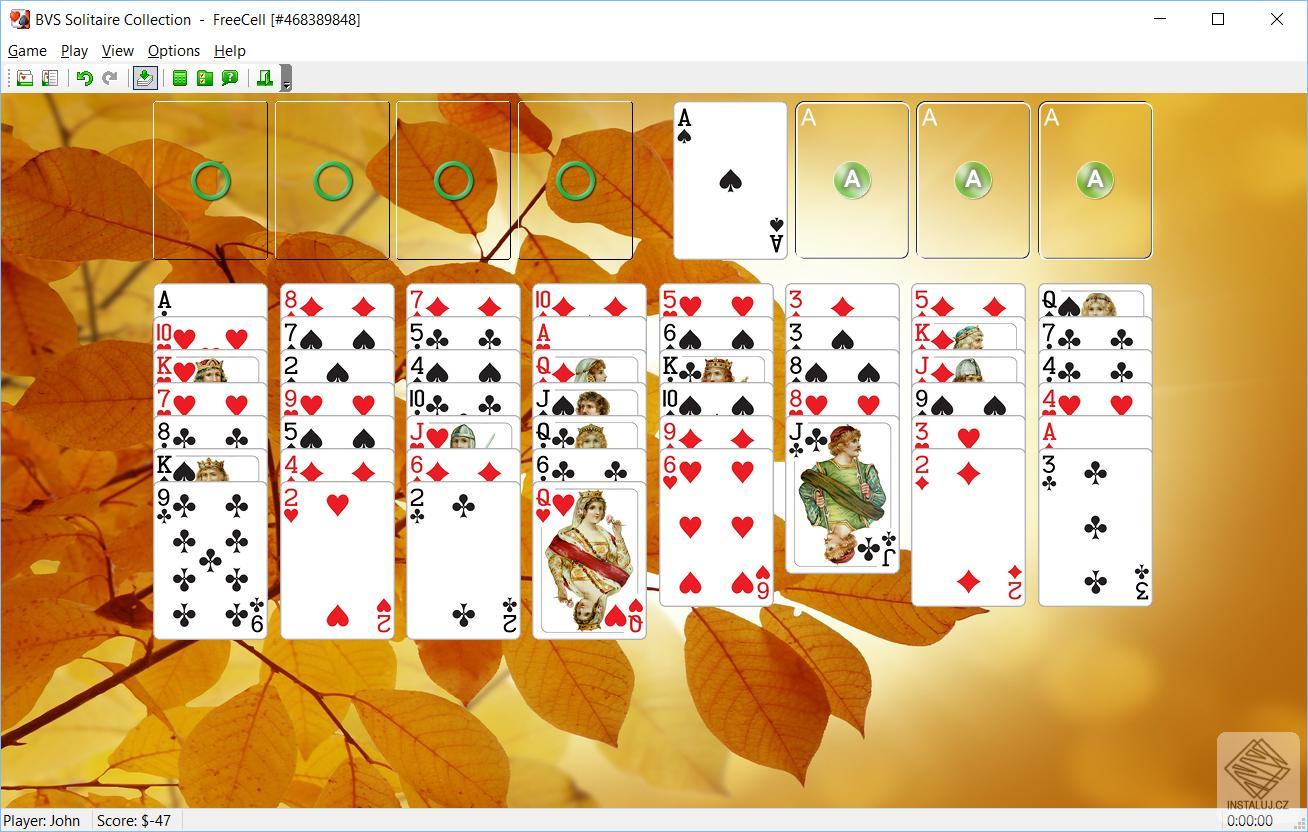The width and height of the screenshot is (1308, 832).
Task: Open the Game menu
Action: [x=27, y=50]
